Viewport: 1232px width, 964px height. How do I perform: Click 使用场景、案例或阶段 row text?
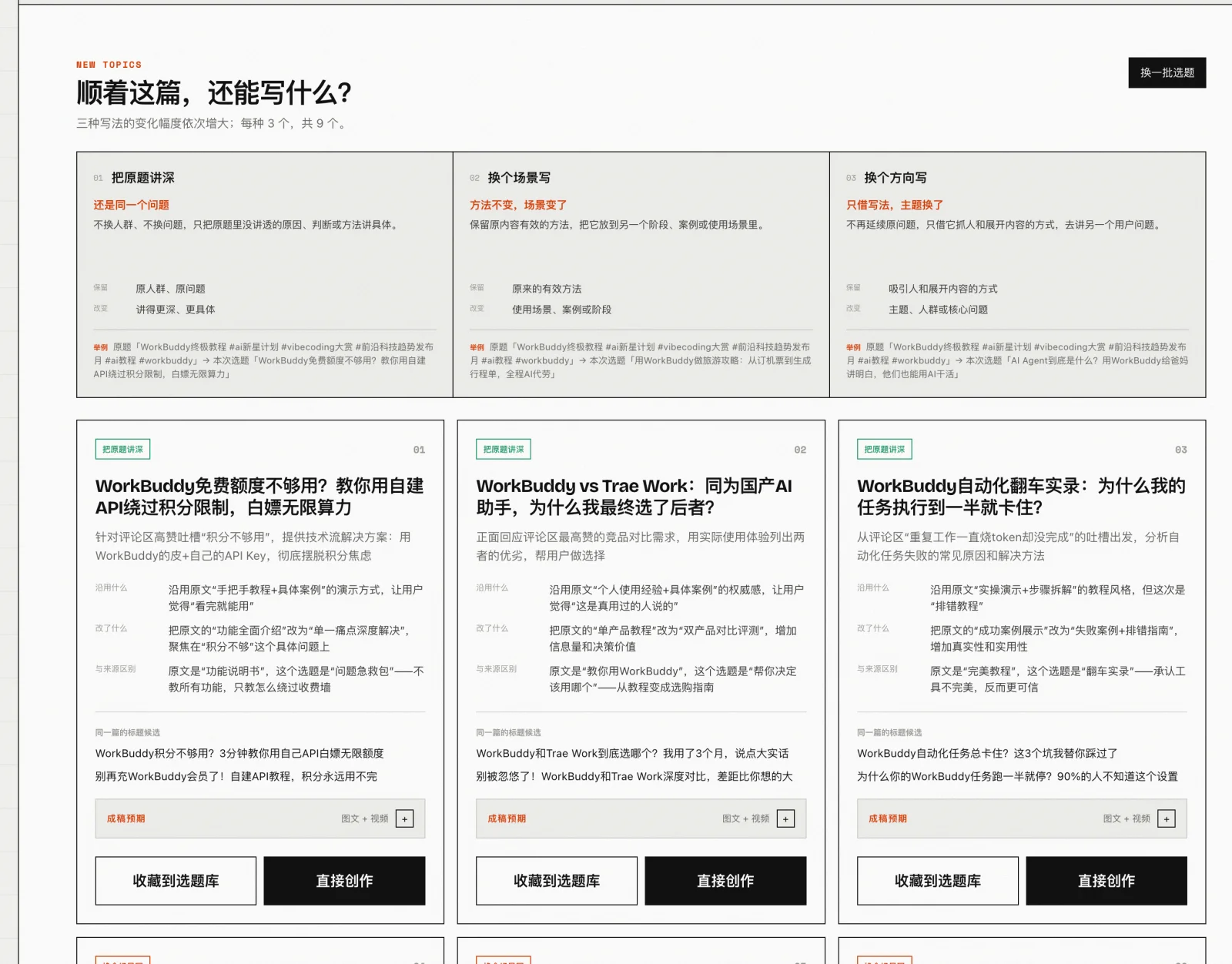[562, 310]
